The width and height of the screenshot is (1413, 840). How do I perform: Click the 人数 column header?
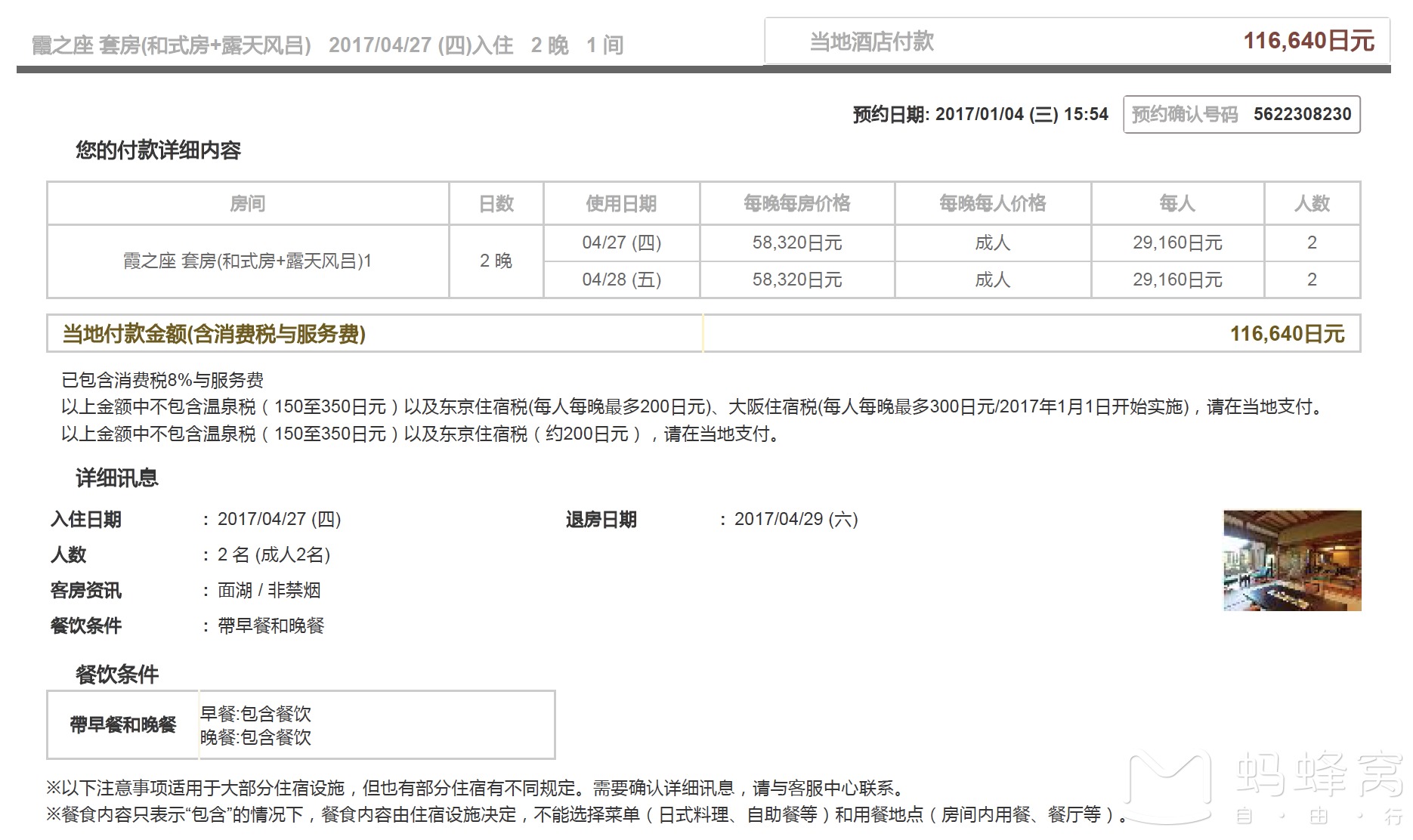[1312, 203]
